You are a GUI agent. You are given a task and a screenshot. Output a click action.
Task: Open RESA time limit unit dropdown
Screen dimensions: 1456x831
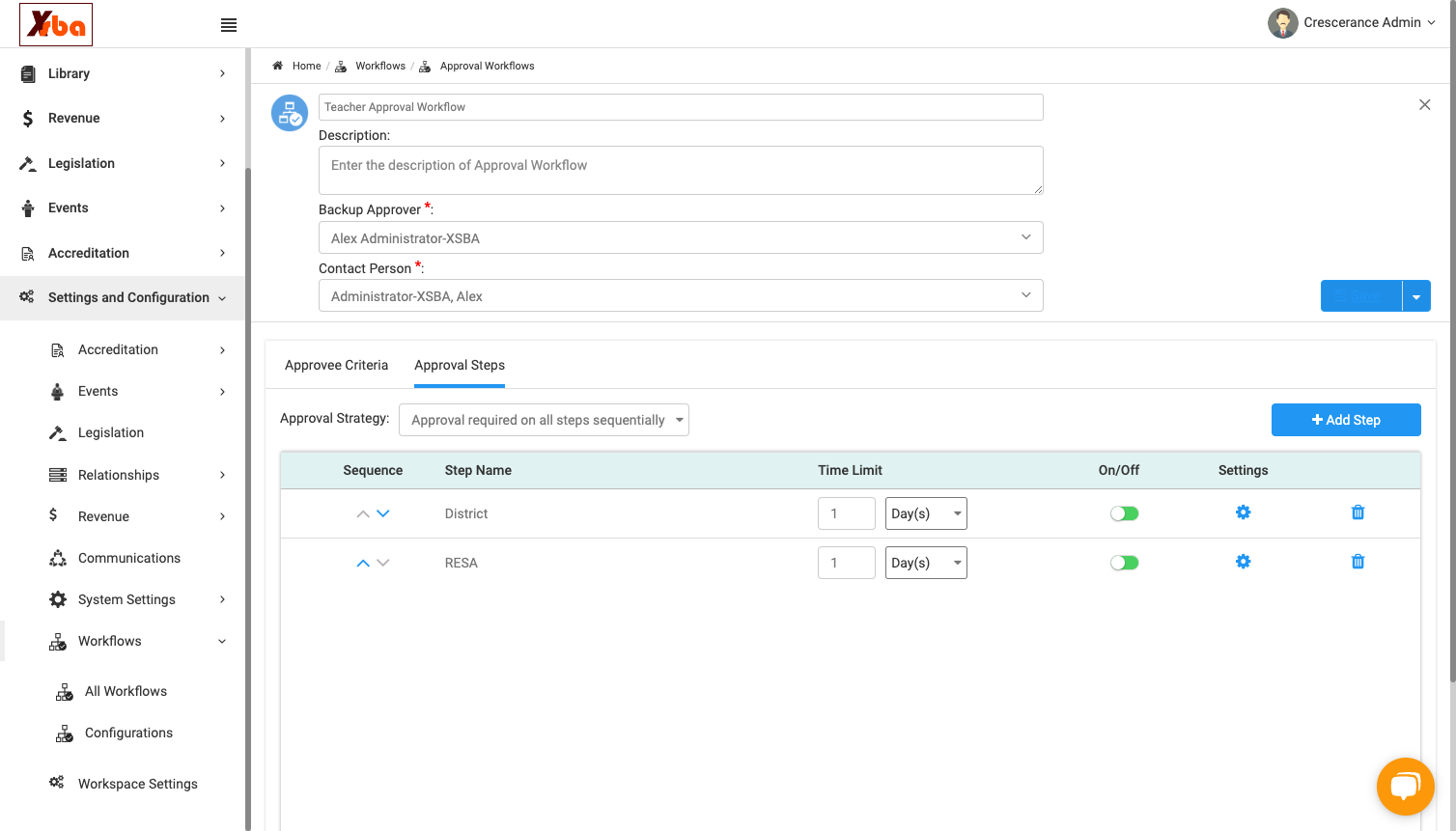pos(926,563)
